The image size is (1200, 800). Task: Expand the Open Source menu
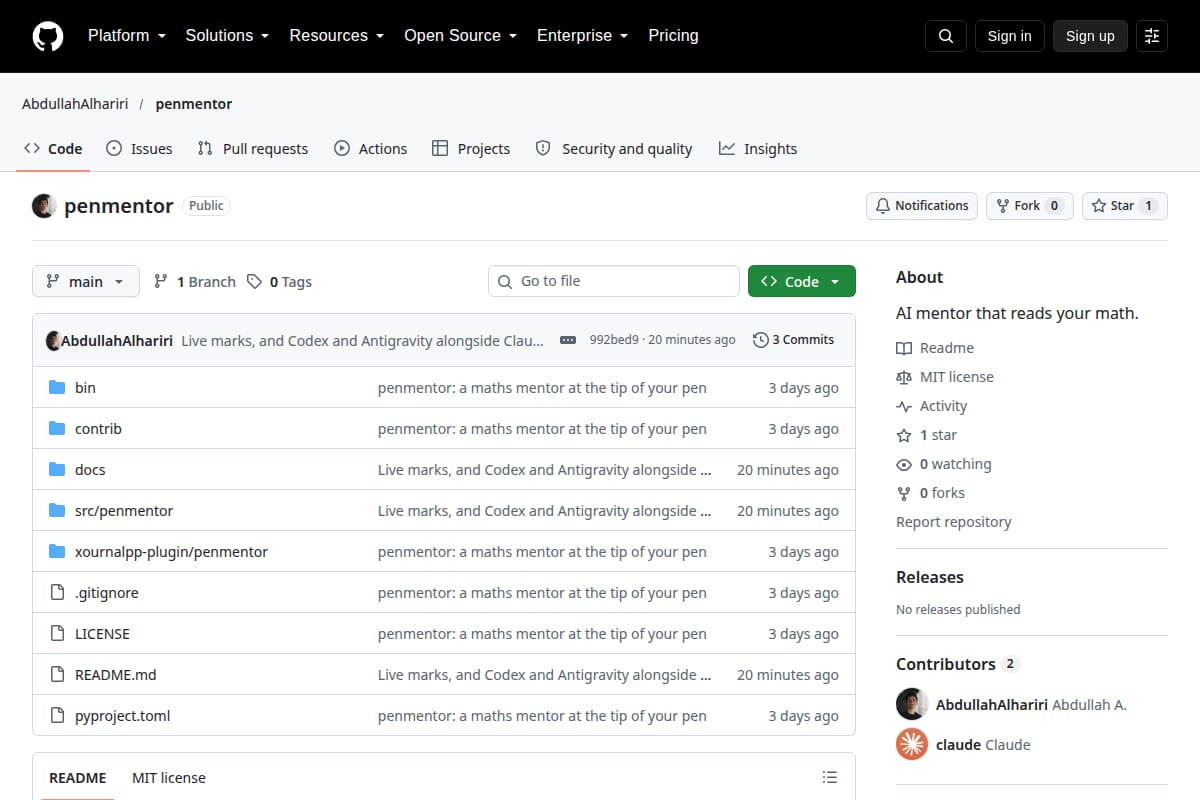coord(460,36)
